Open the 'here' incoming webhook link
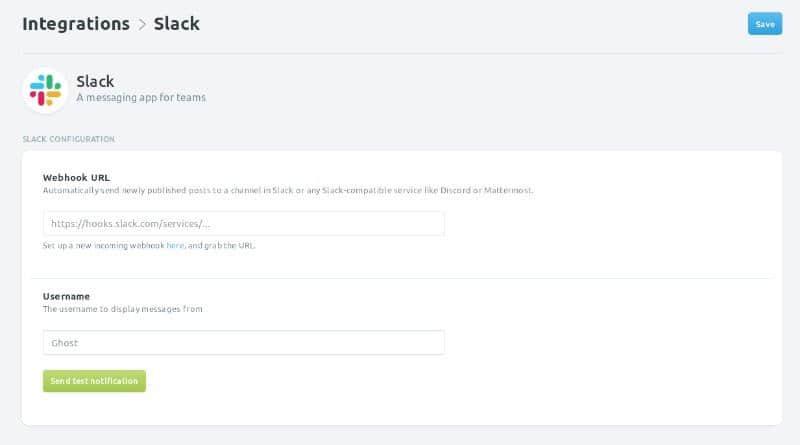The image size is (800, 445). pos(174,245)
